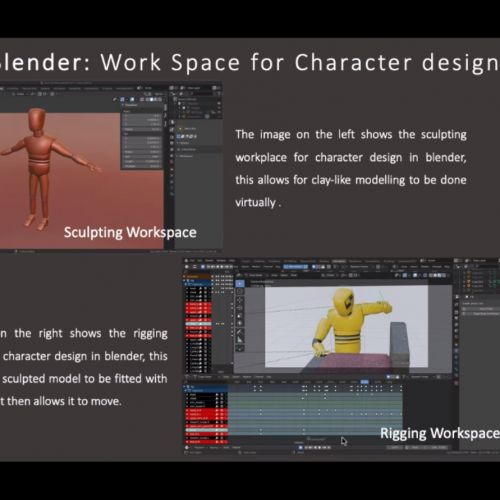500x500 pixels.
Task: Click the yellow dummy character in rigging viewport
Action: pyautogui.click(x=347, y=323)
